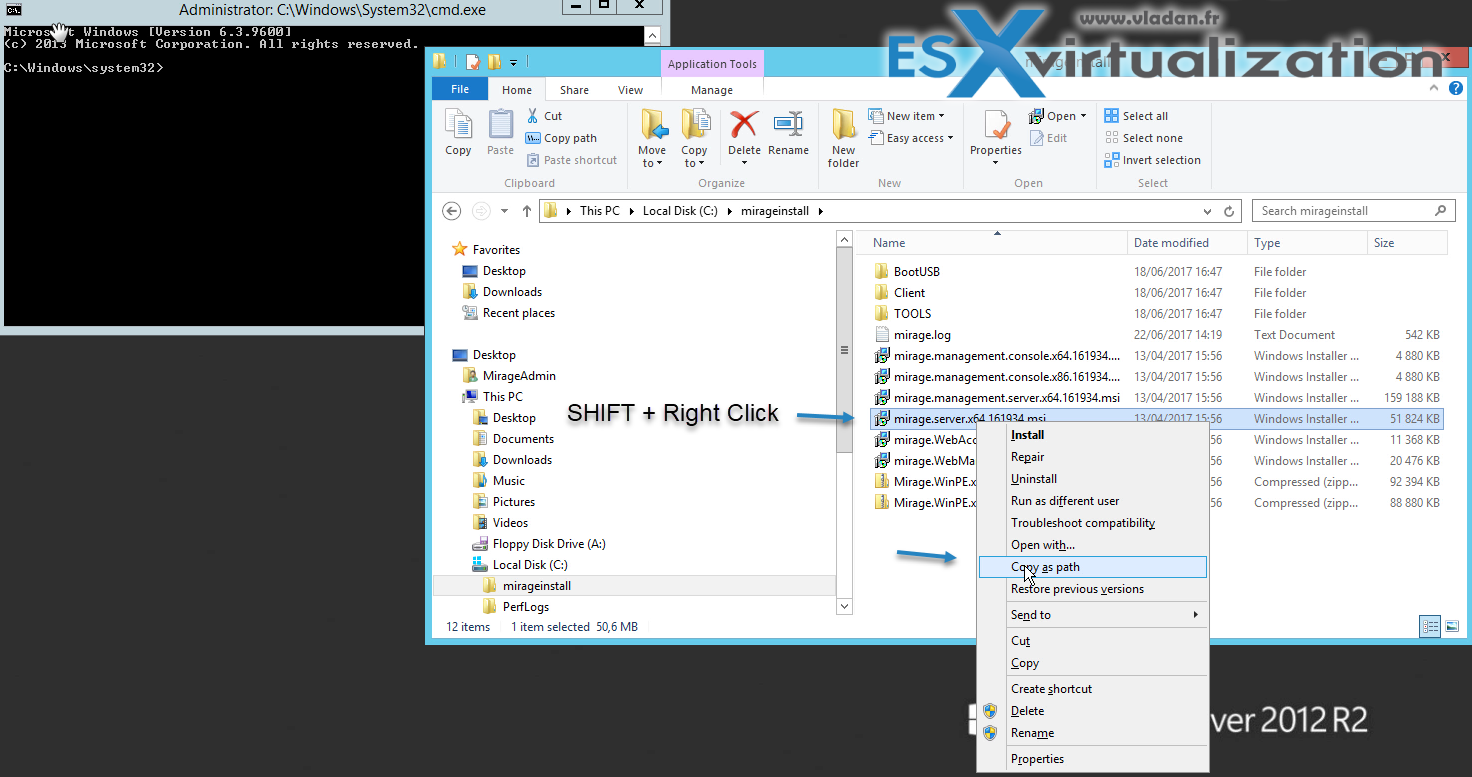
Task: Select MirageAdmin in navigation pane
Action: click(509, 376)
